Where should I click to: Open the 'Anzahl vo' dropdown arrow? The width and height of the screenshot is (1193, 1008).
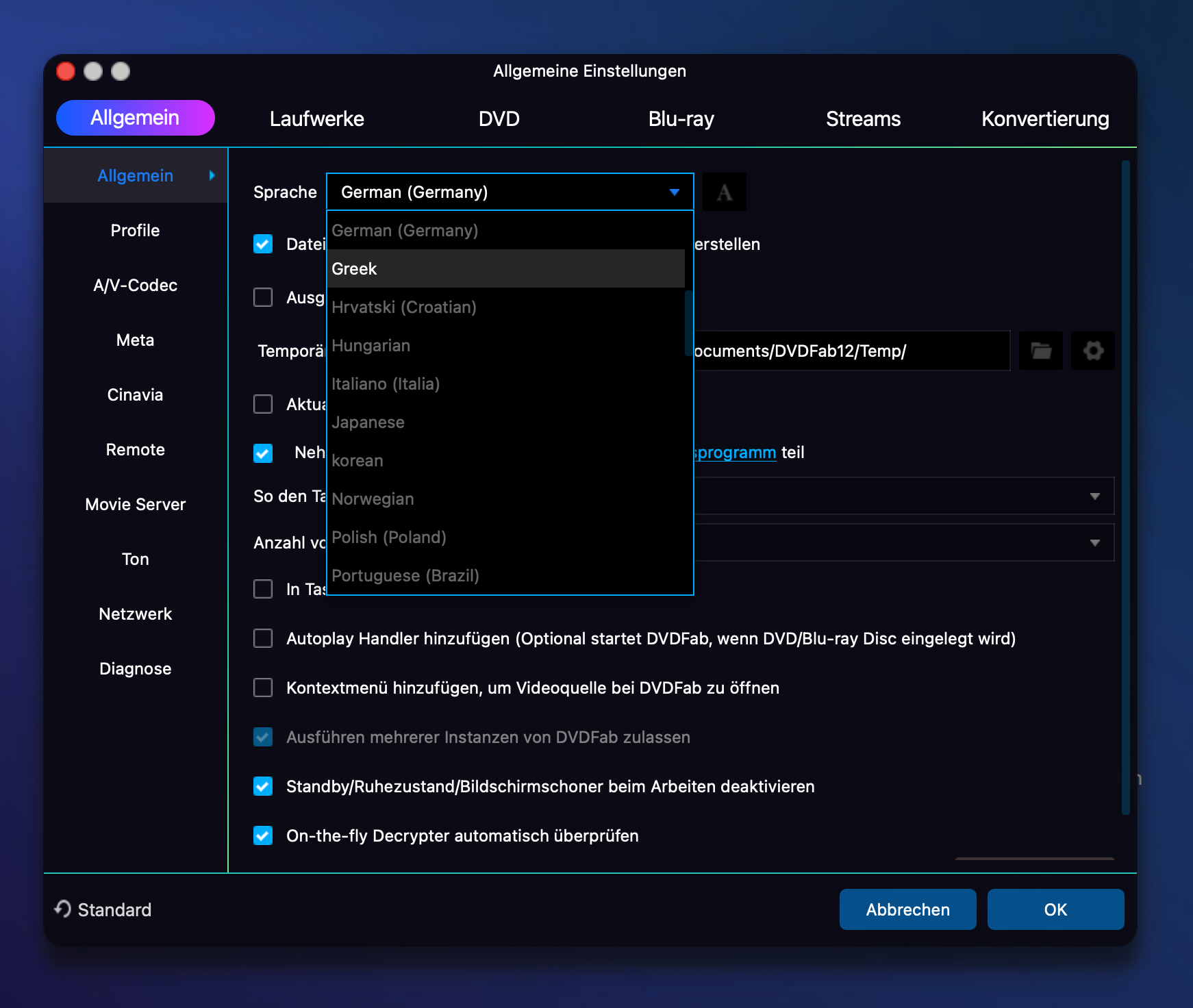click(x=1095, y=542)
